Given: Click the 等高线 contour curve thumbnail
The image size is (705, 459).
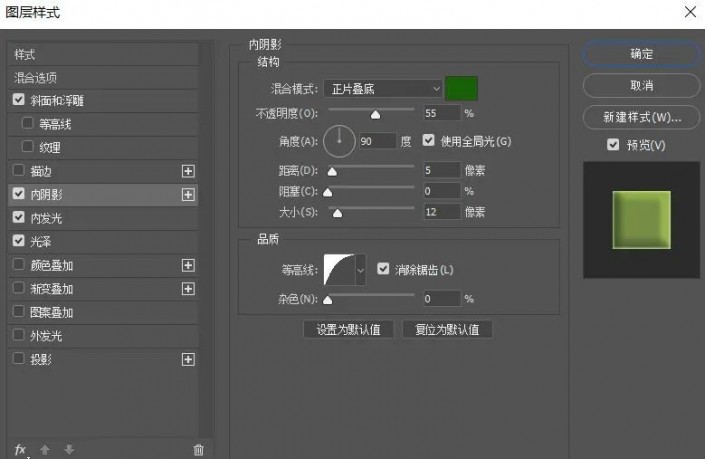Looking at the screenshot, I should point(339,270).
